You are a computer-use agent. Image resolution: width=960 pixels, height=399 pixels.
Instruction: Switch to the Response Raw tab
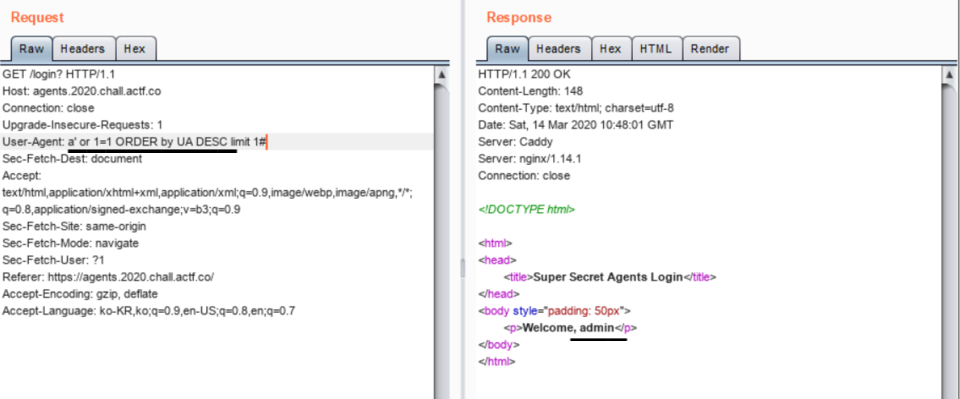507,49
